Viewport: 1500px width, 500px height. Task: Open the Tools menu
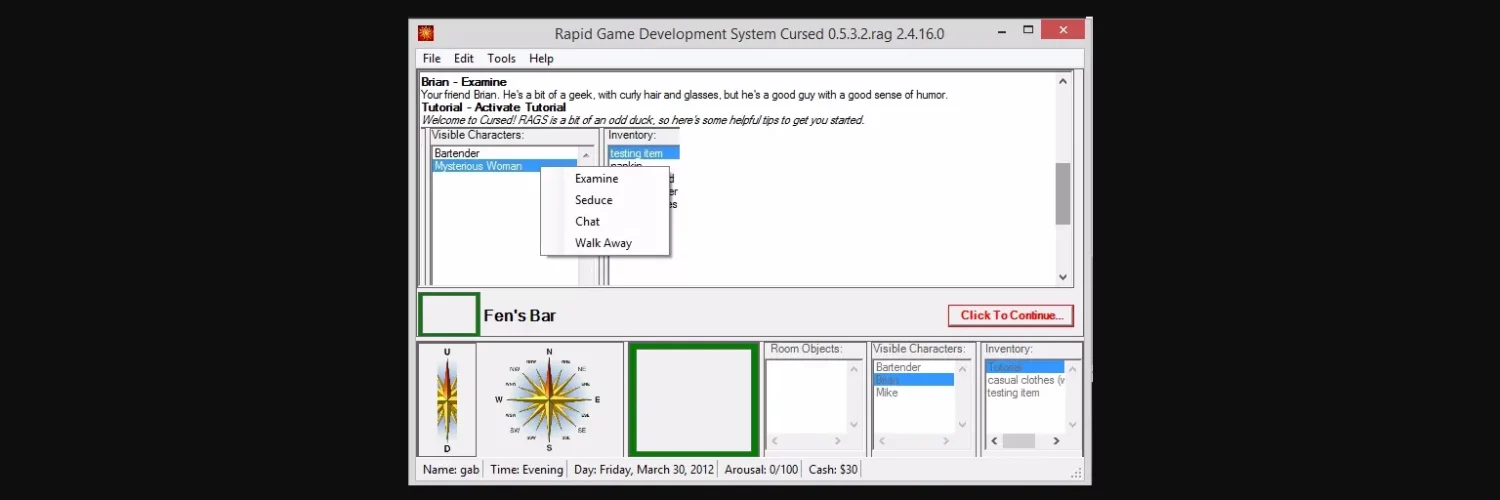tap(501, 59)
